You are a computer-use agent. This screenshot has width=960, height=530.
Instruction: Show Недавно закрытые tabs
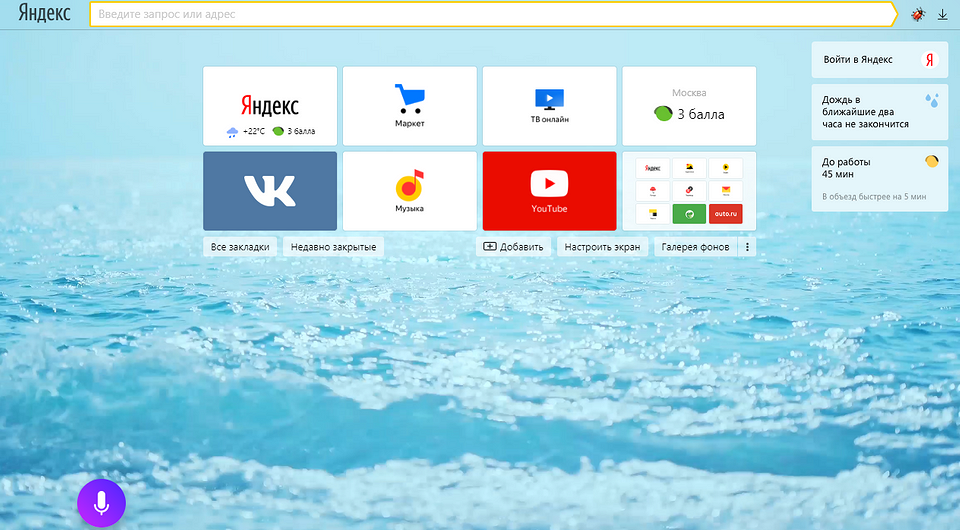click(334, 247)
